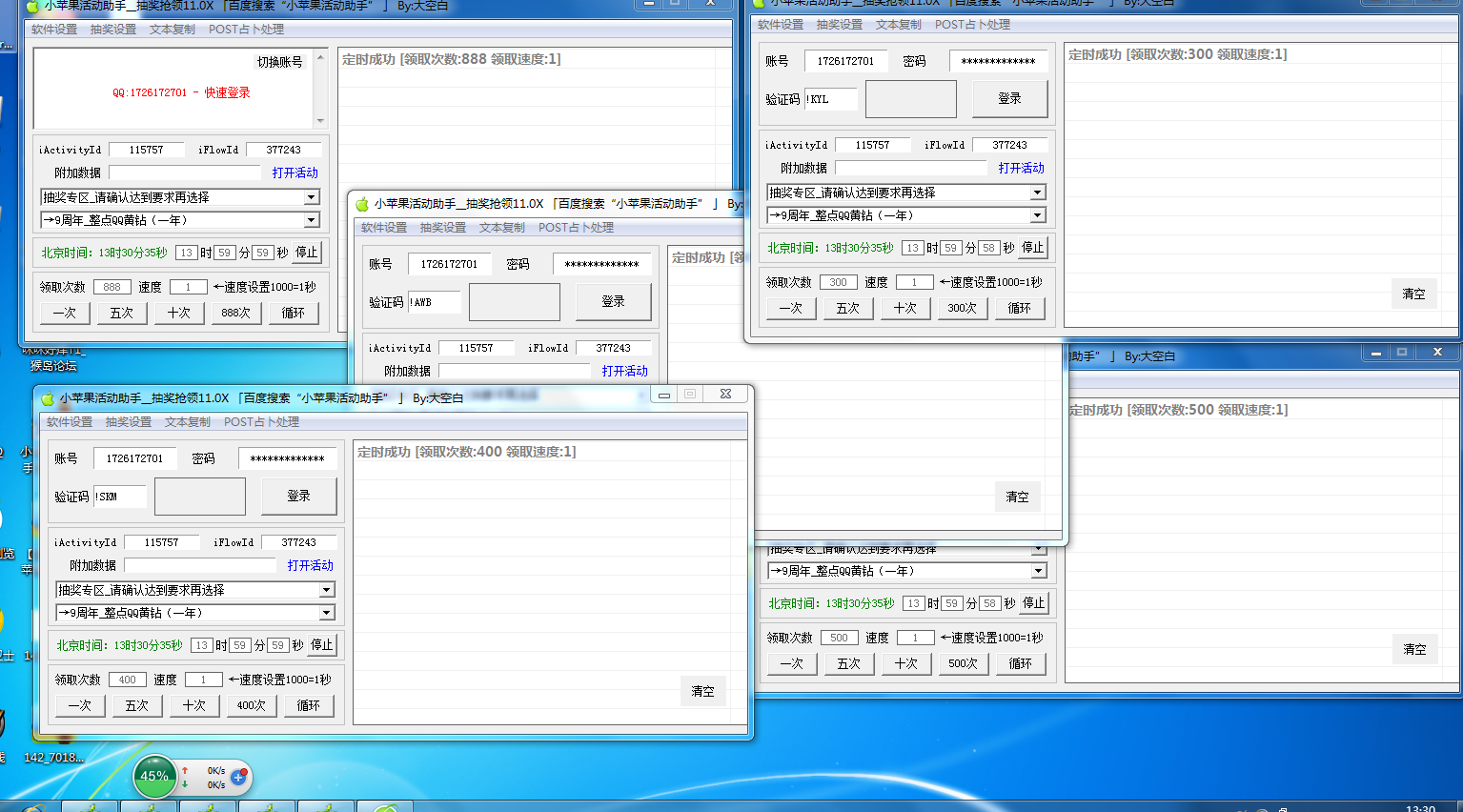Open POST占卜处理 menu in the 400-count window
The image size is (1463, 812).
261,422
